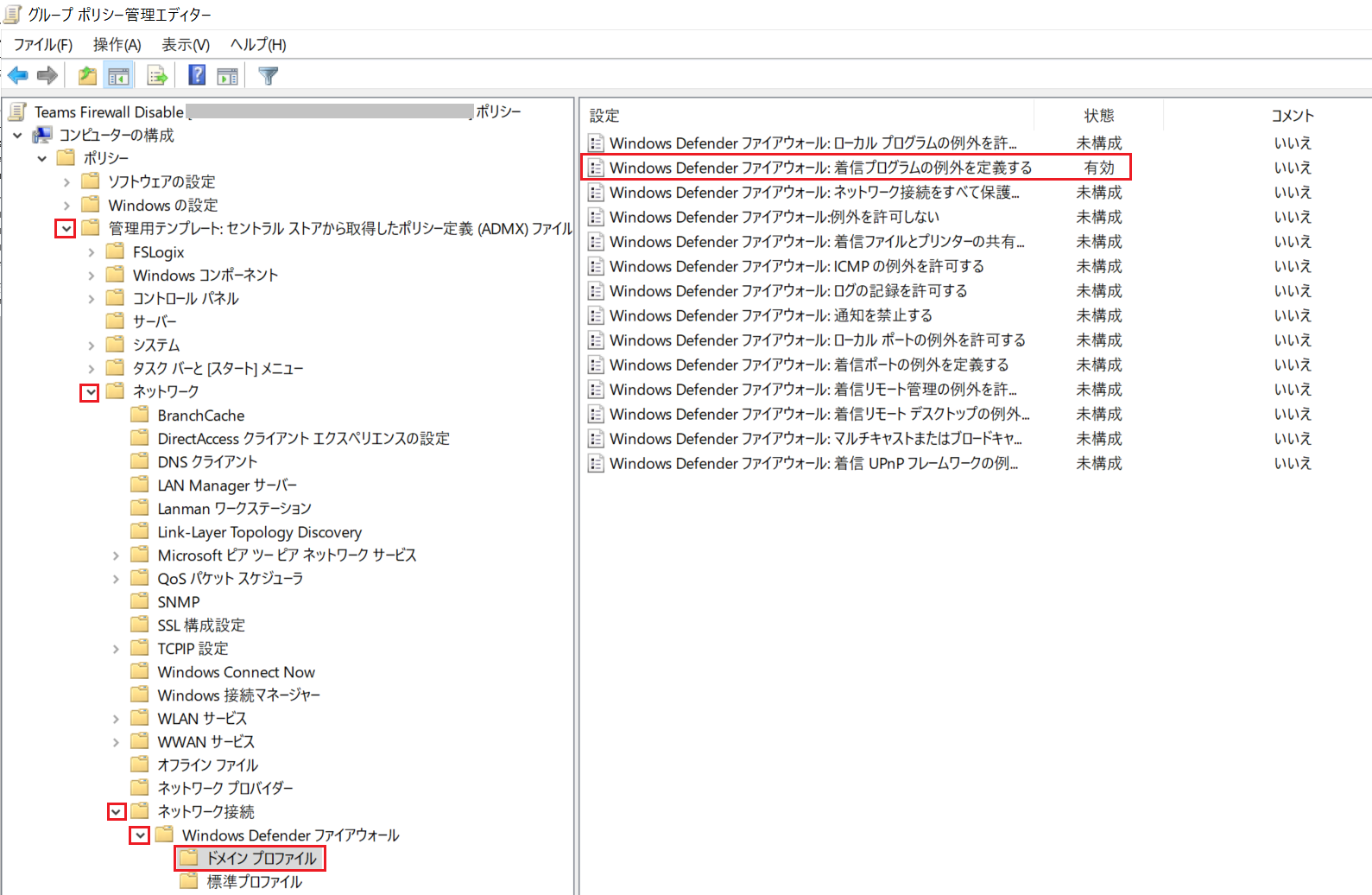This screenshot has height=895, width=1372.
Task: Select the マルチキャストまたはブロードキャスト setting row
Action: tap(816, 439)
